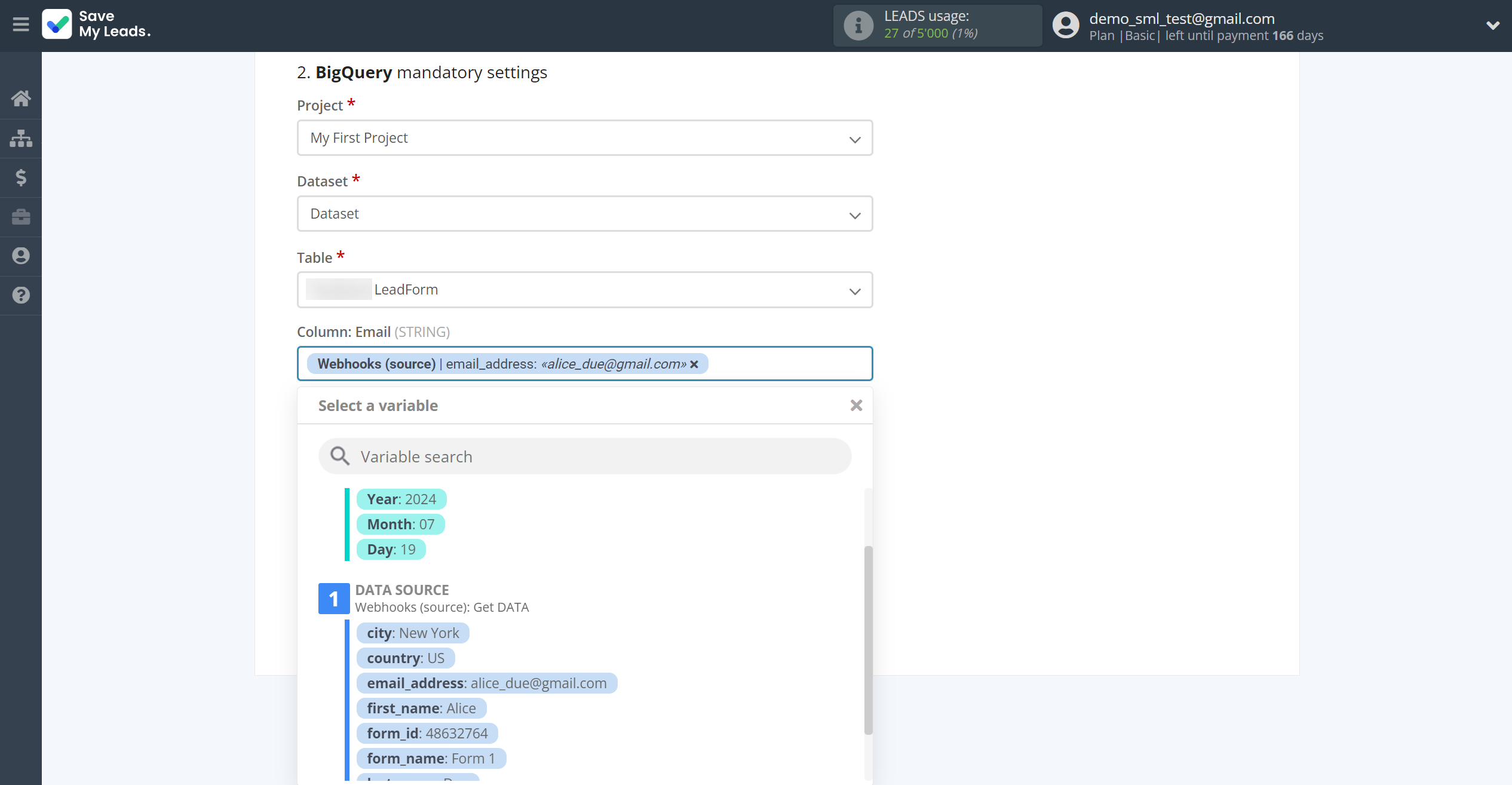
Task: Click the variable list scrollbar
Action: pos(868,639)
